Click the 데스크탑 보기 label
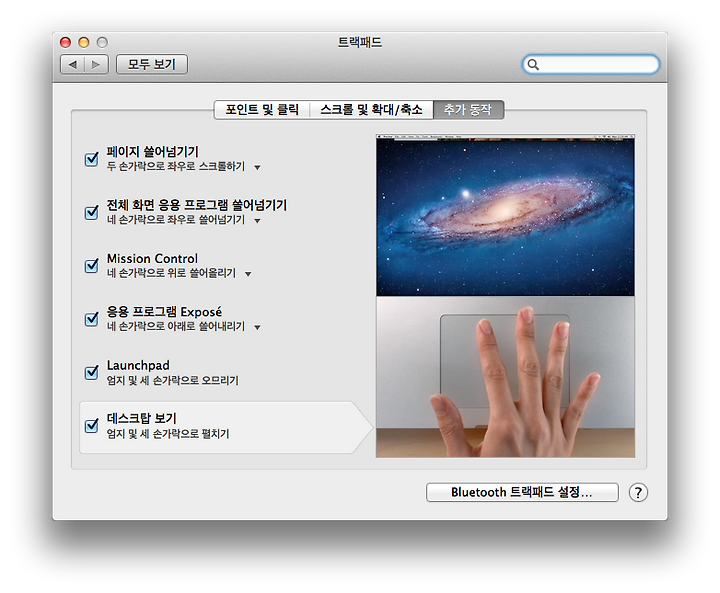 coord(141,418)
